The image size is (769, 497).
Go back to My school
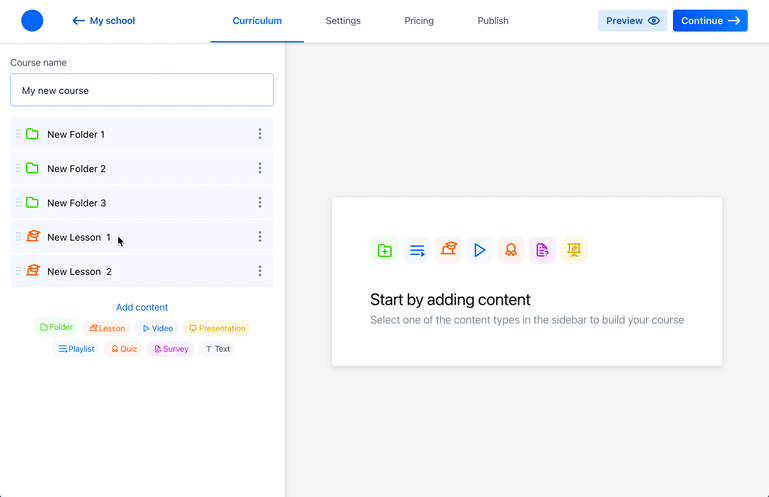pos(104,21)
